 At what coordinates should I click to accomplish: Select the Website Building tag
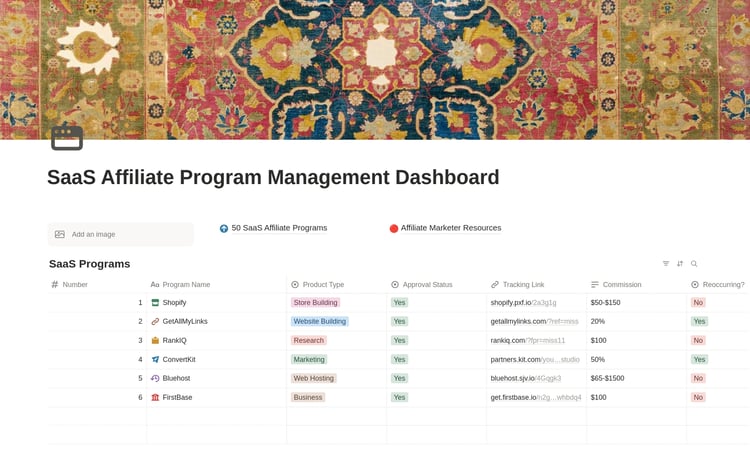(x=320, y=322)
